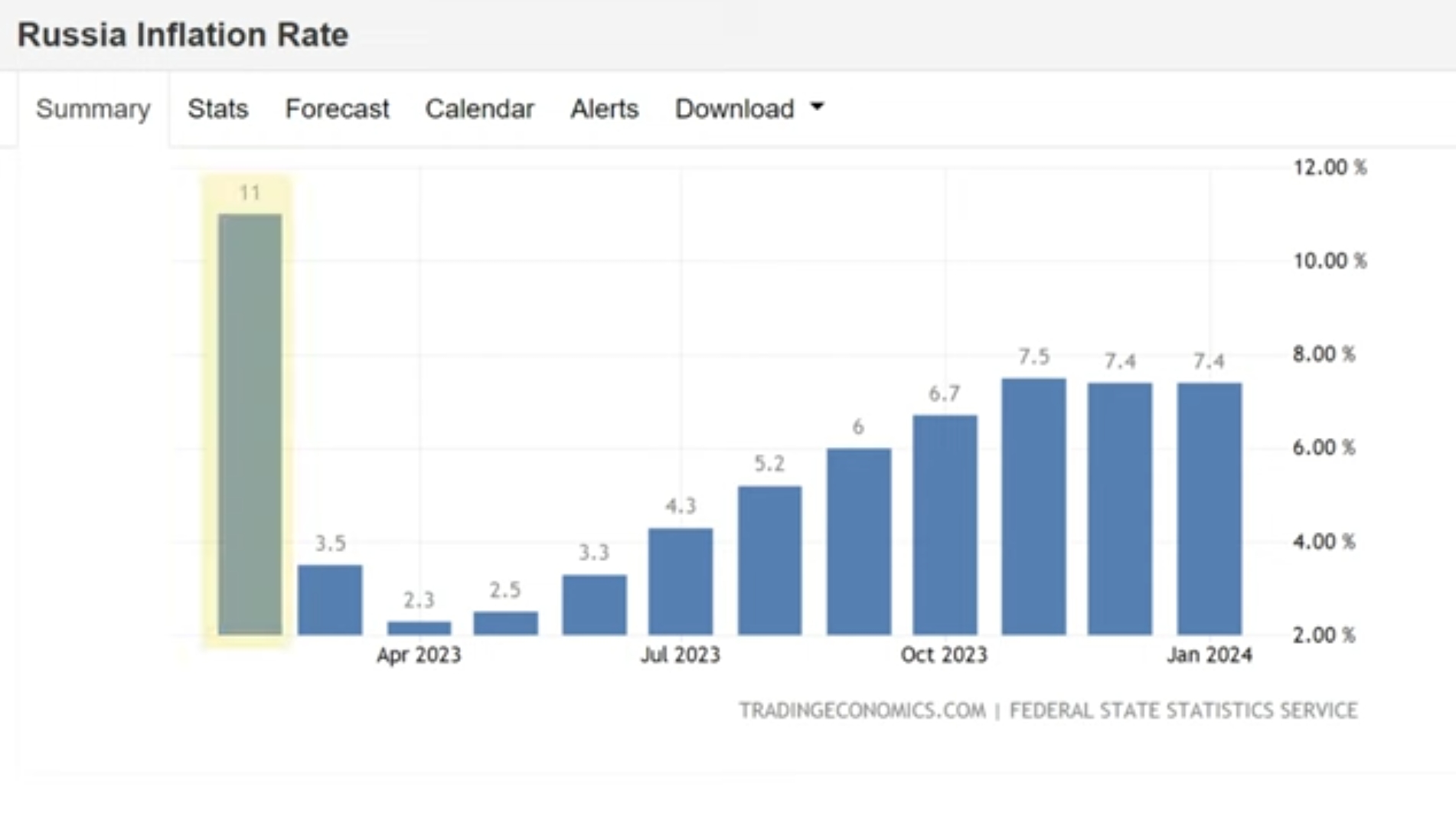
Task: Select the bar labeled 2.5
Action: [x=505, y=623]
